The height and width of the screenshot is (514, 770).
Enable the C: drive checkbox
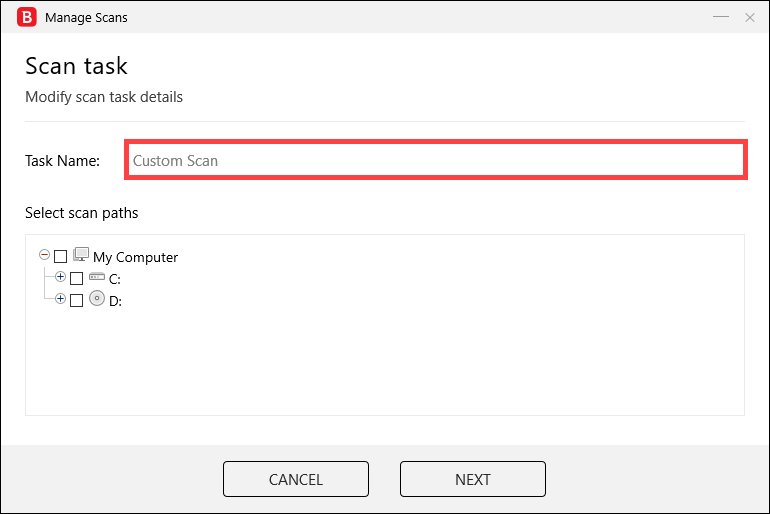[x=77, y=279]
